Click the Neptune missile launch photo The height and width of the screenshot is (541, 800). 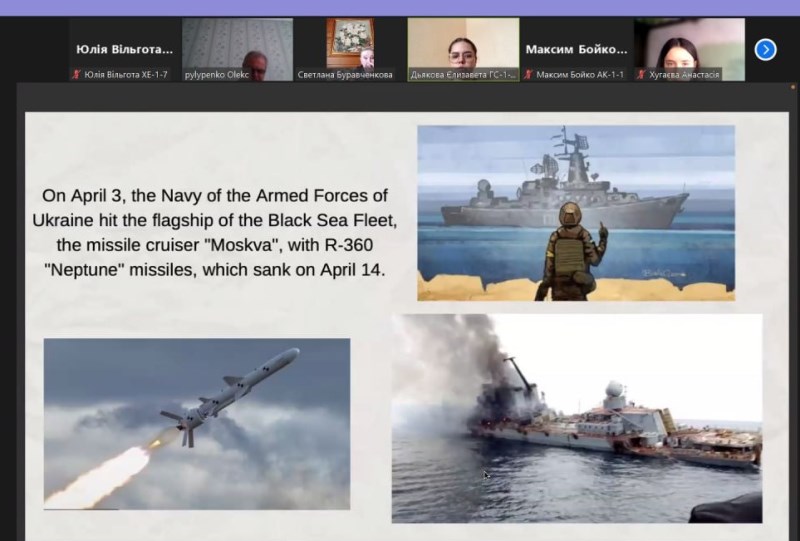coord(197,424)
